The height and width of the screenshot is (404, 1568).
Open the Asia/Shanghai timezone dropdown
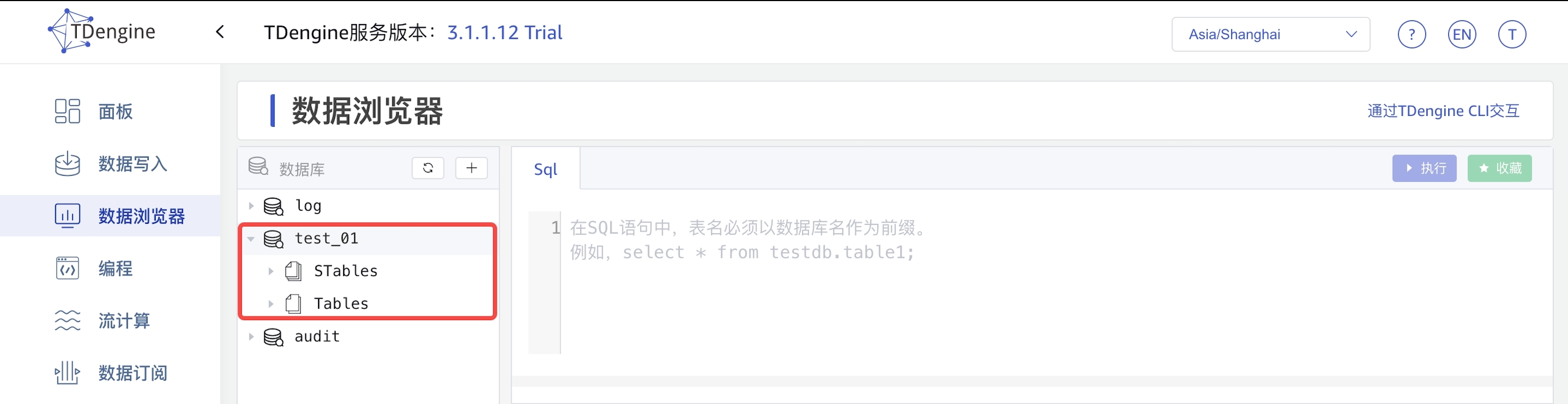tap(1271, 34)
